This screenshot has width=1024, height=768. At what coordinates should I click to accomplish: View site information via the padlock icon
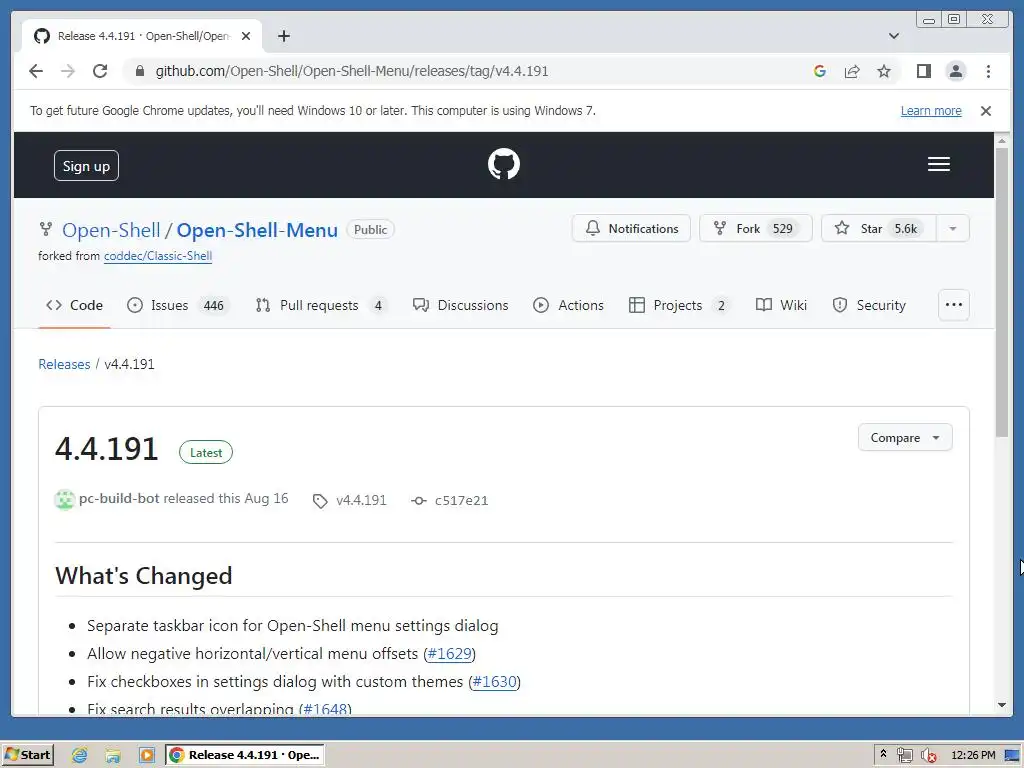tap(139, 71)
